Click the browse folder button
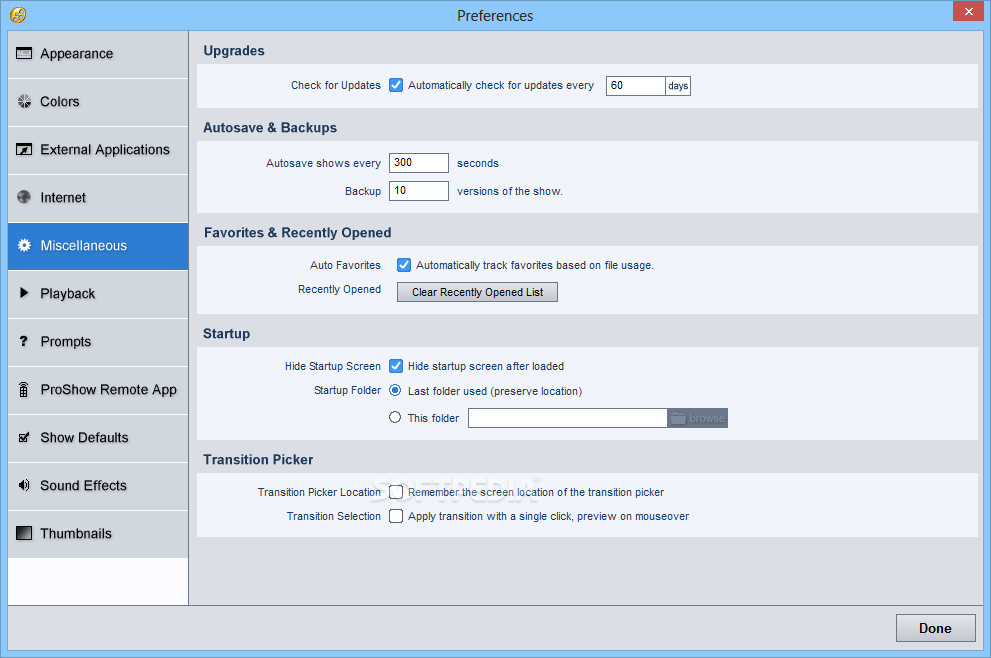The height and width of the screenshot is (658, 991). pos(698,418)
